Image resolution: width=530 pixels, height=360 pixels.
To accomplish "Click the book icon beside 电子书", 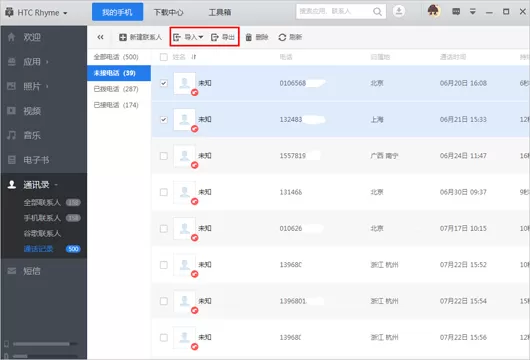I will point(11,160).
